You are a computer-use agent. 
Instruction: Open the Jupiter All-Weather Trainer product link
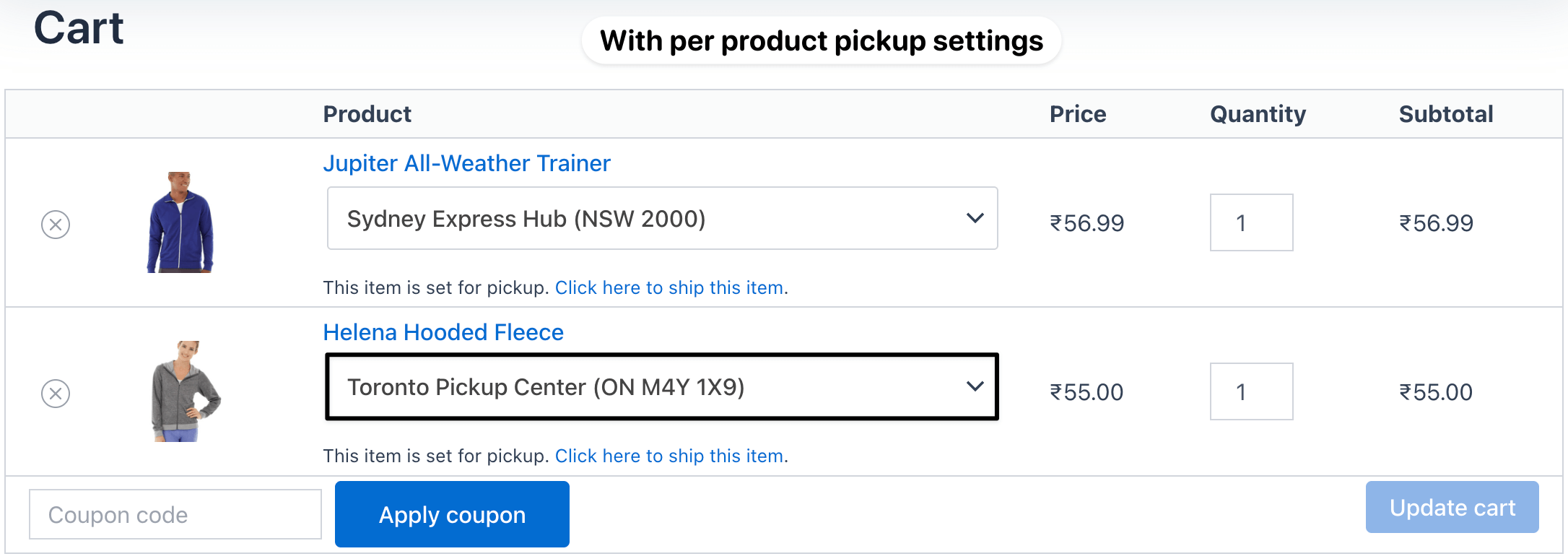tap(466, 163)
